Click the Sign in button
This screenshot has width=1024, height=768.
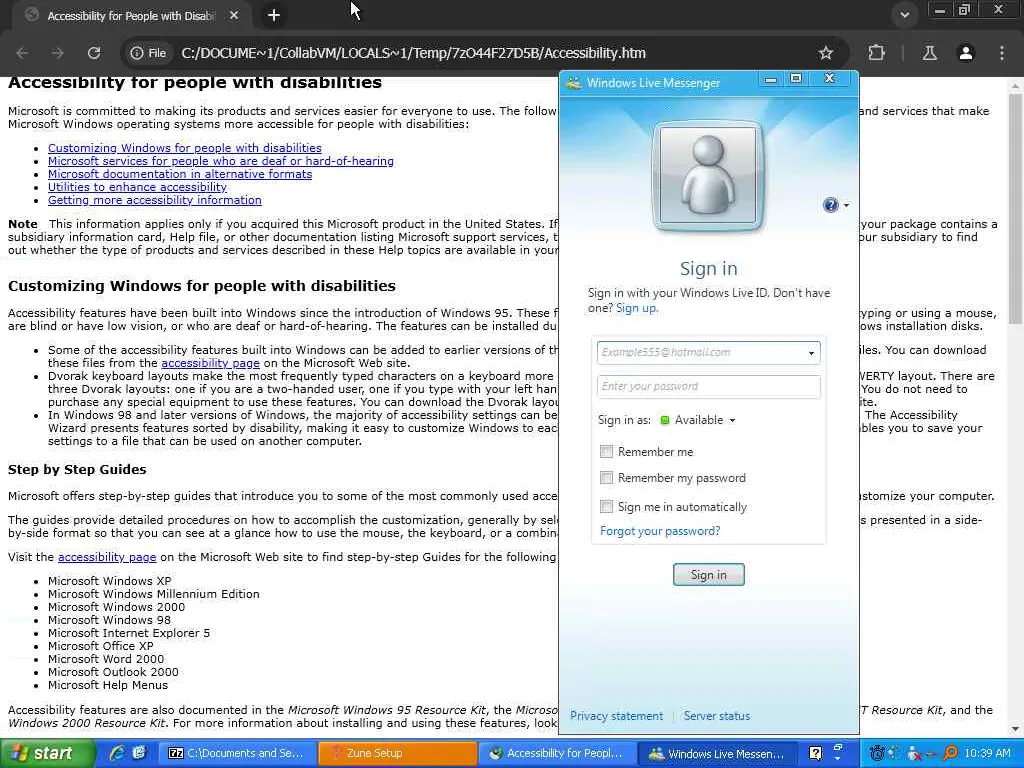(x=709, y=575)
